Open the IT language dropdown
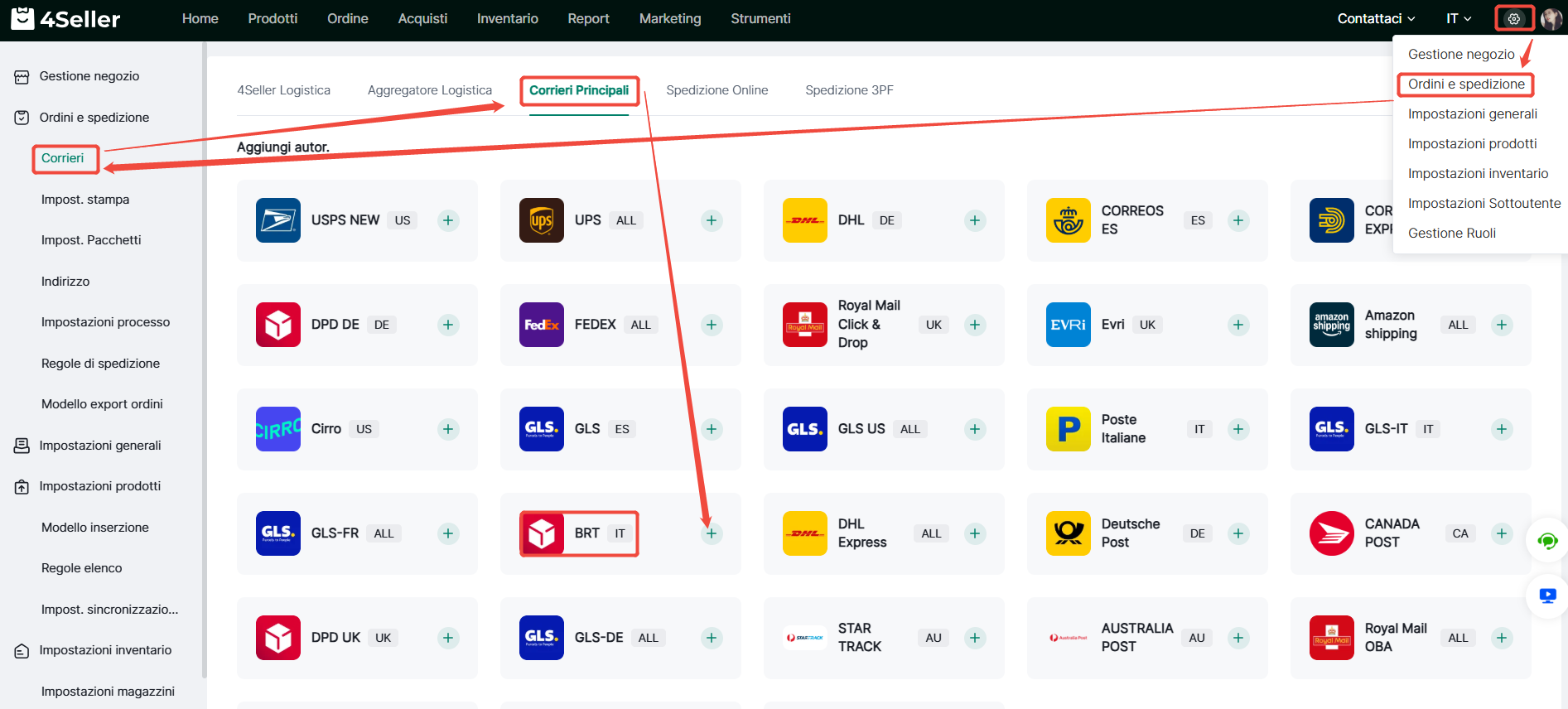Image resolution: width=1568 pixels, height=709 pixels. [x=1458, y=18]
